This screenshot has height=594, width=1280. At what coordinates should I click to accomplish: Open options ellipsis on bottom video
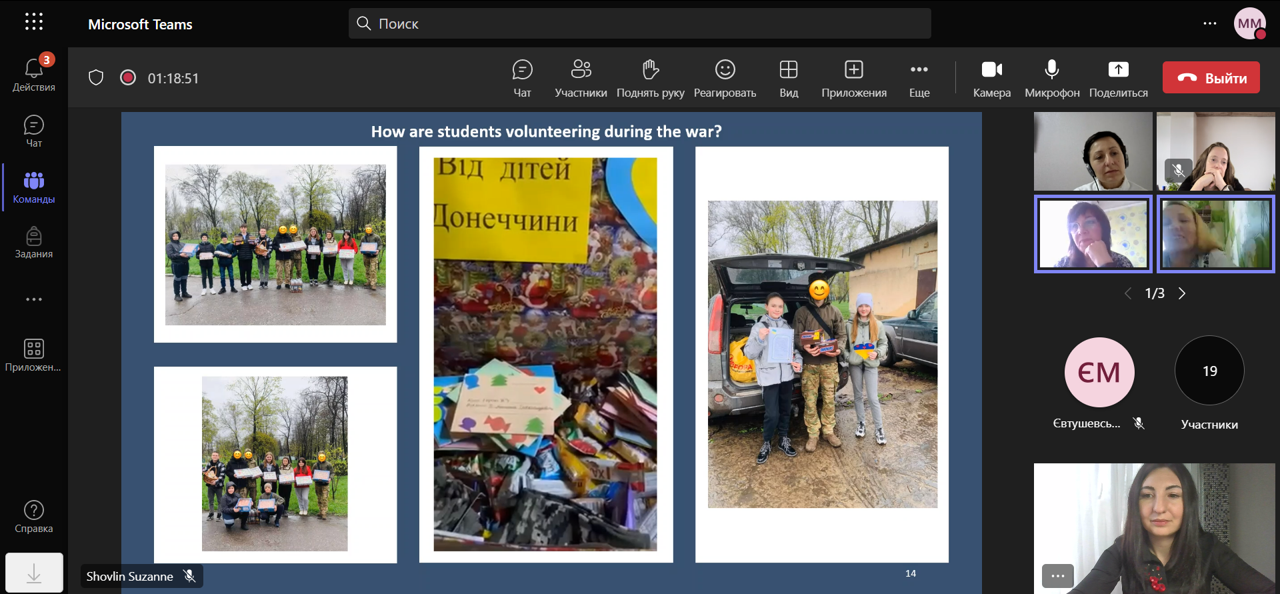coord(1057,575)
